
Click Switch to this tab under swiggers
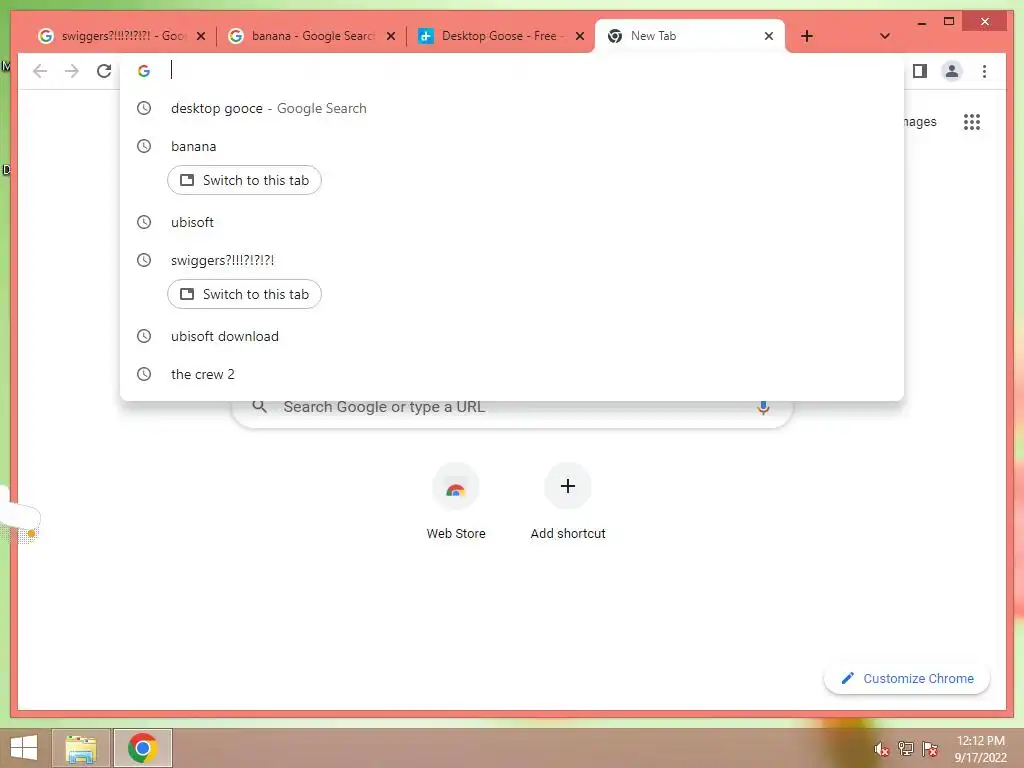pos(244,294)
